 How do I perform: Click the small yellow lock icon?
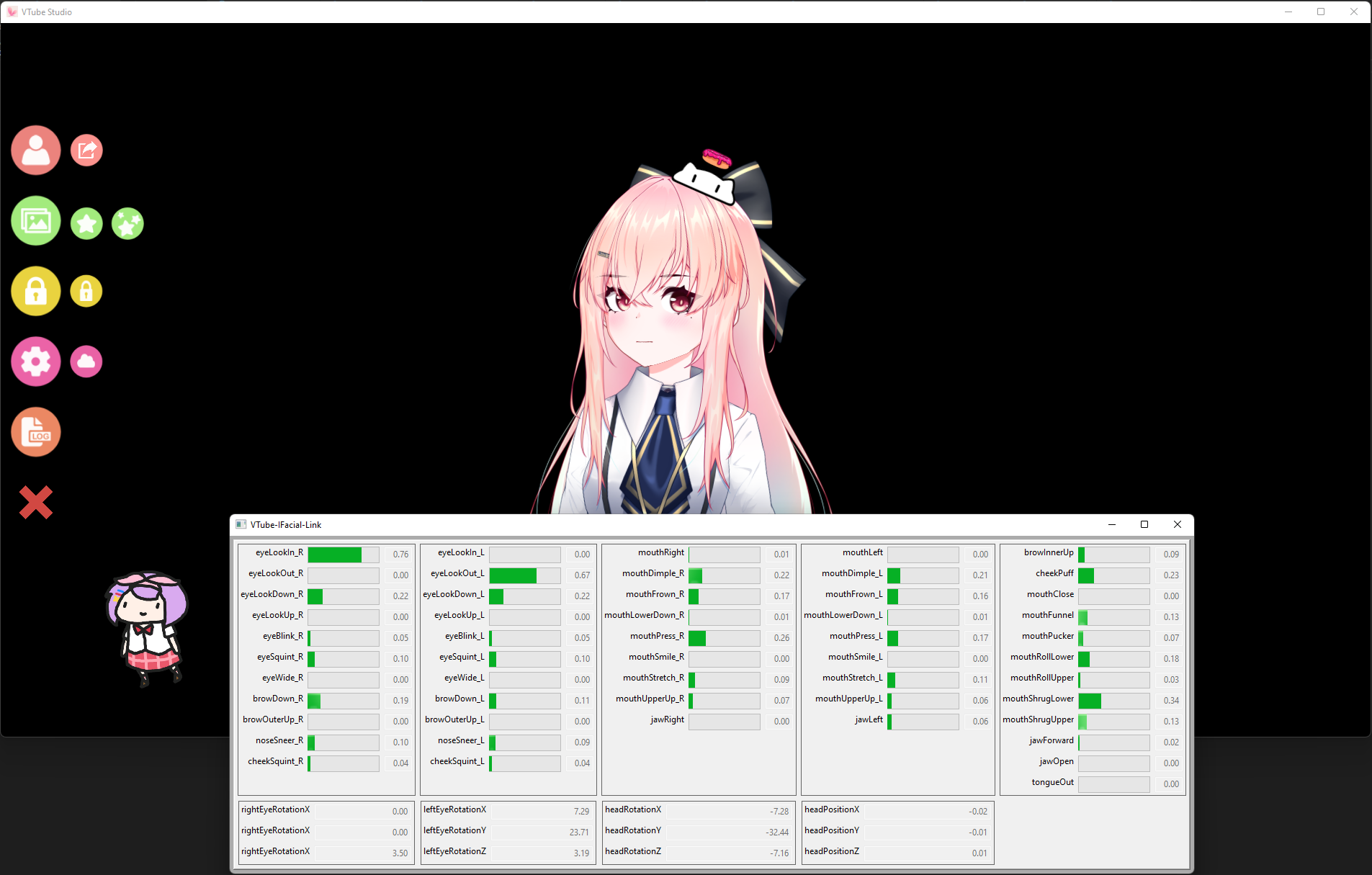86,291
